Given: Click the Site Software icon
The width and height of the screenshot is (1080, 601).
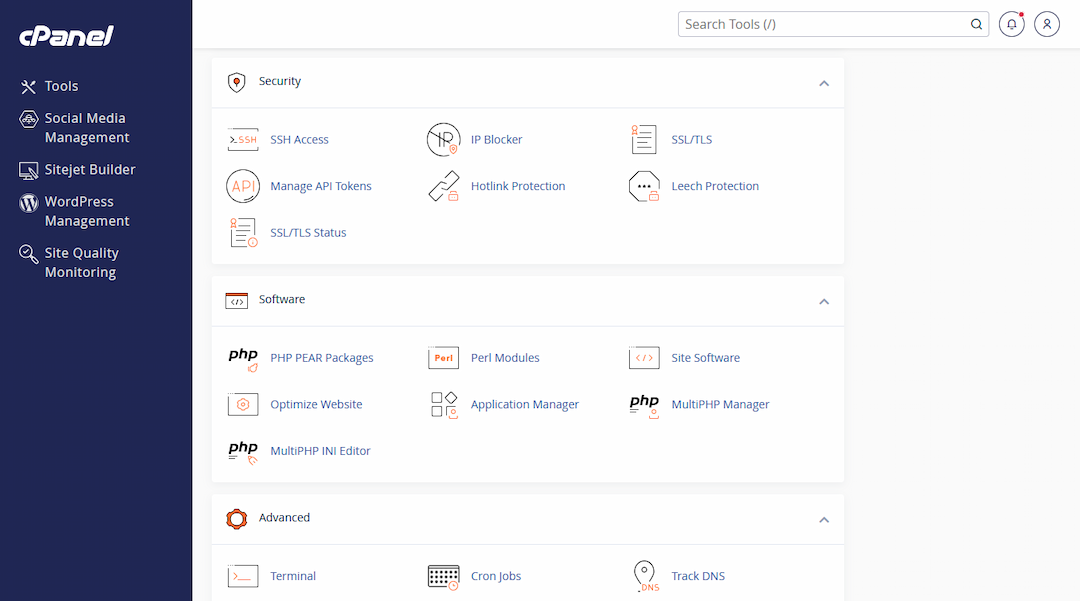Looking at the screenshot, I should tap(644, 358).
